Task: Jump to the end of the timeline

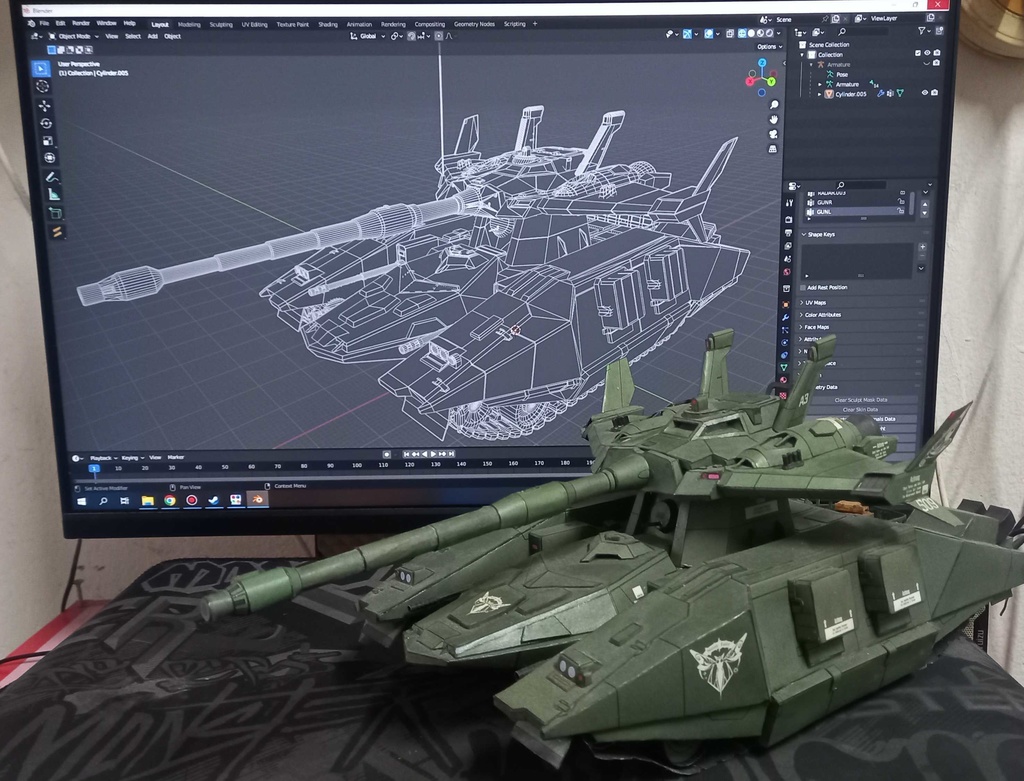Action: click(x=451, y=454)
